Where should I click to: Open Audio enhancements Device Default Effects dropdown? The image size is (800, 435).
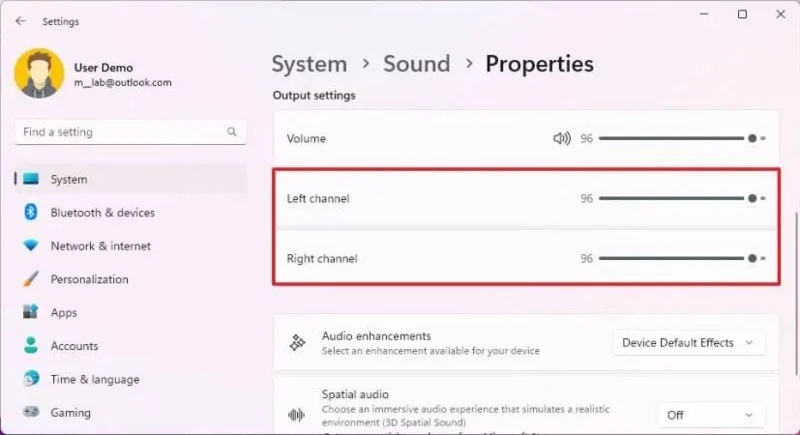pyautogui.click(x=688, y=343)
